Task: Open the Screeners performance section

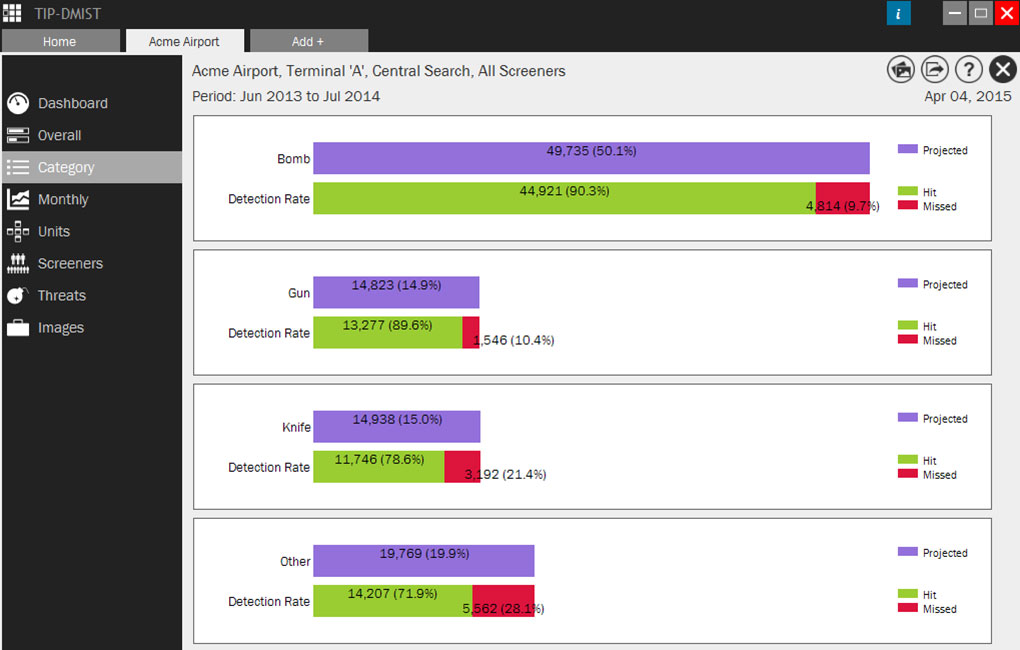Action: (70, 263)
